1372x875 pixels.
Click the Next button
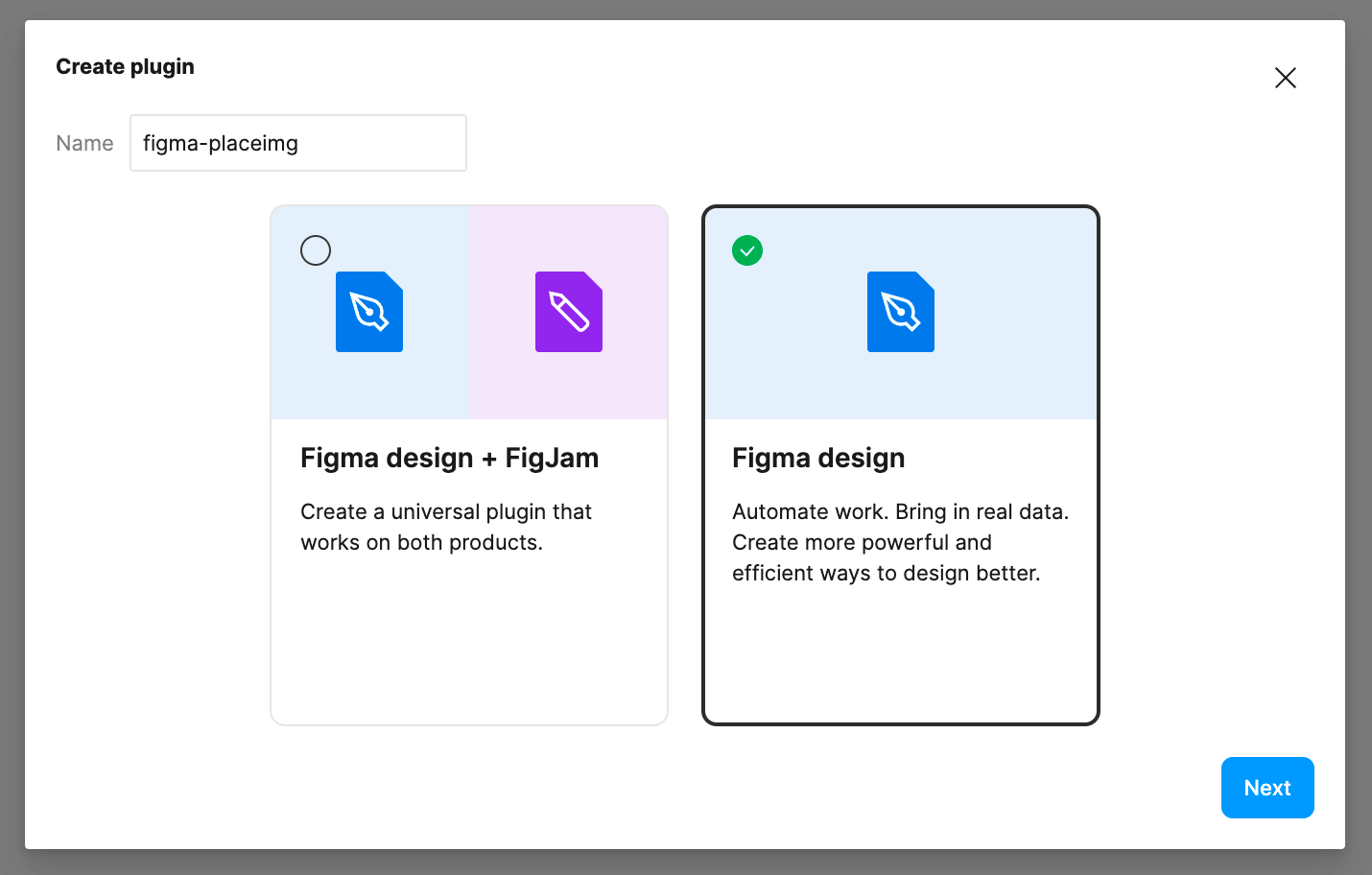pyautogui.click(x=1267, y=788)
